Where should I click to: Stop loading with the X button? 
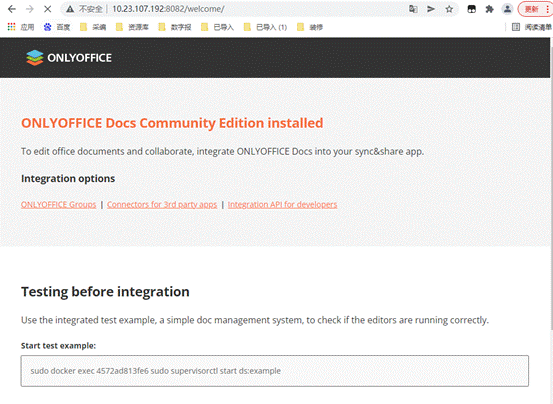pyautogui.click(x=48, y=9)
